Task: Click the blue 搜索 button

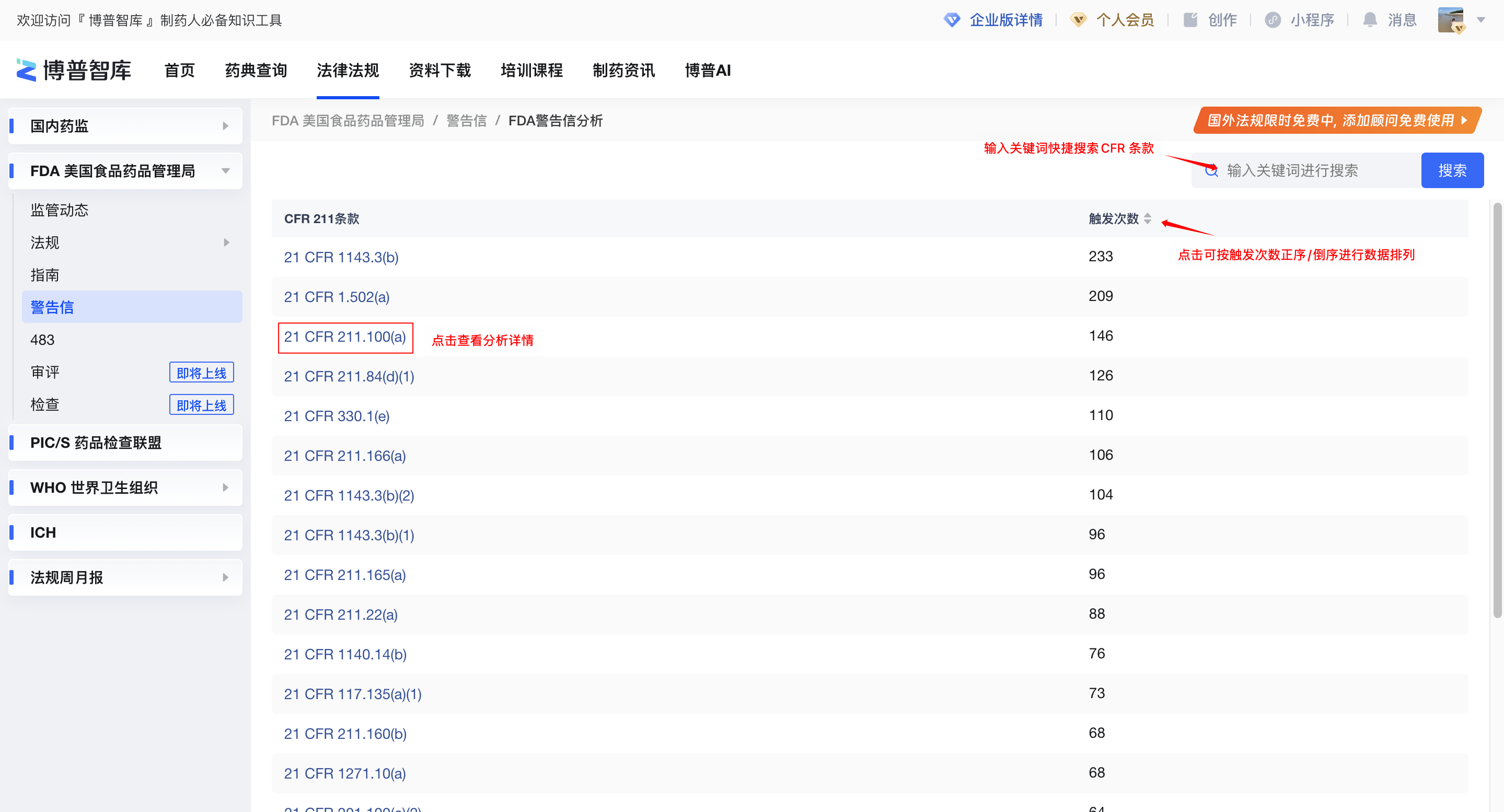Action: coord(1452,170)
